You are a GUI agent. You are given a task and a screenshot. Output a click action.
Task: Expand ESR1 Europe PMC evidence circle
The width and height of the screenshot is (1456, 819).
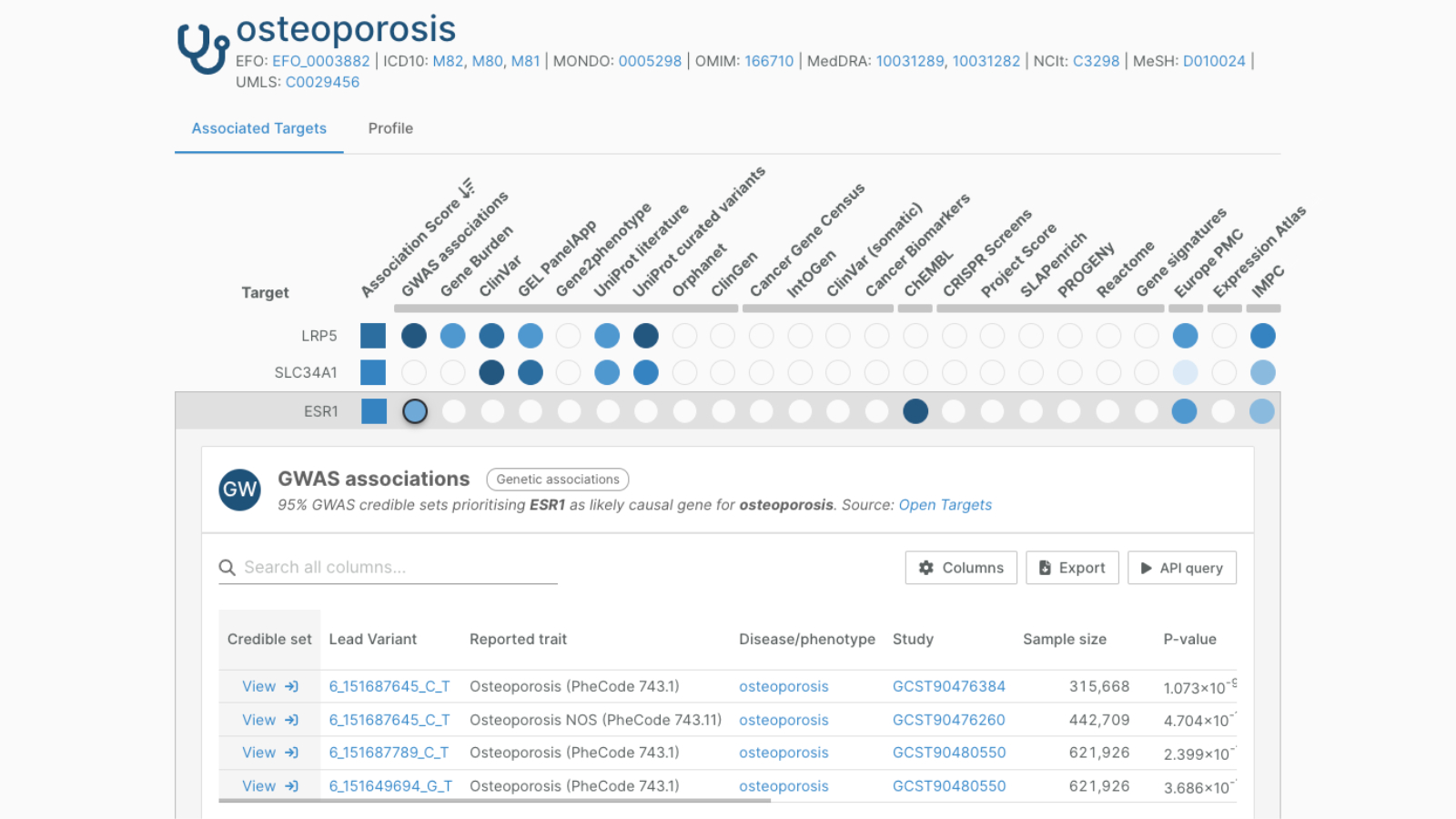(x=1184, y=411)
